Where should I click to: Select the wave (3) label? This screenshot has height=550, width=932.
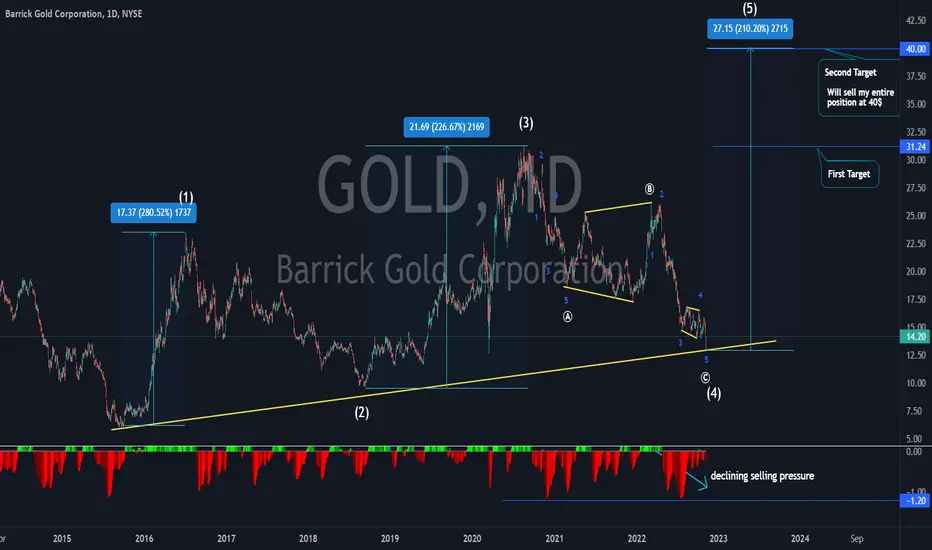pyautogui.click(x=526, y=122)
